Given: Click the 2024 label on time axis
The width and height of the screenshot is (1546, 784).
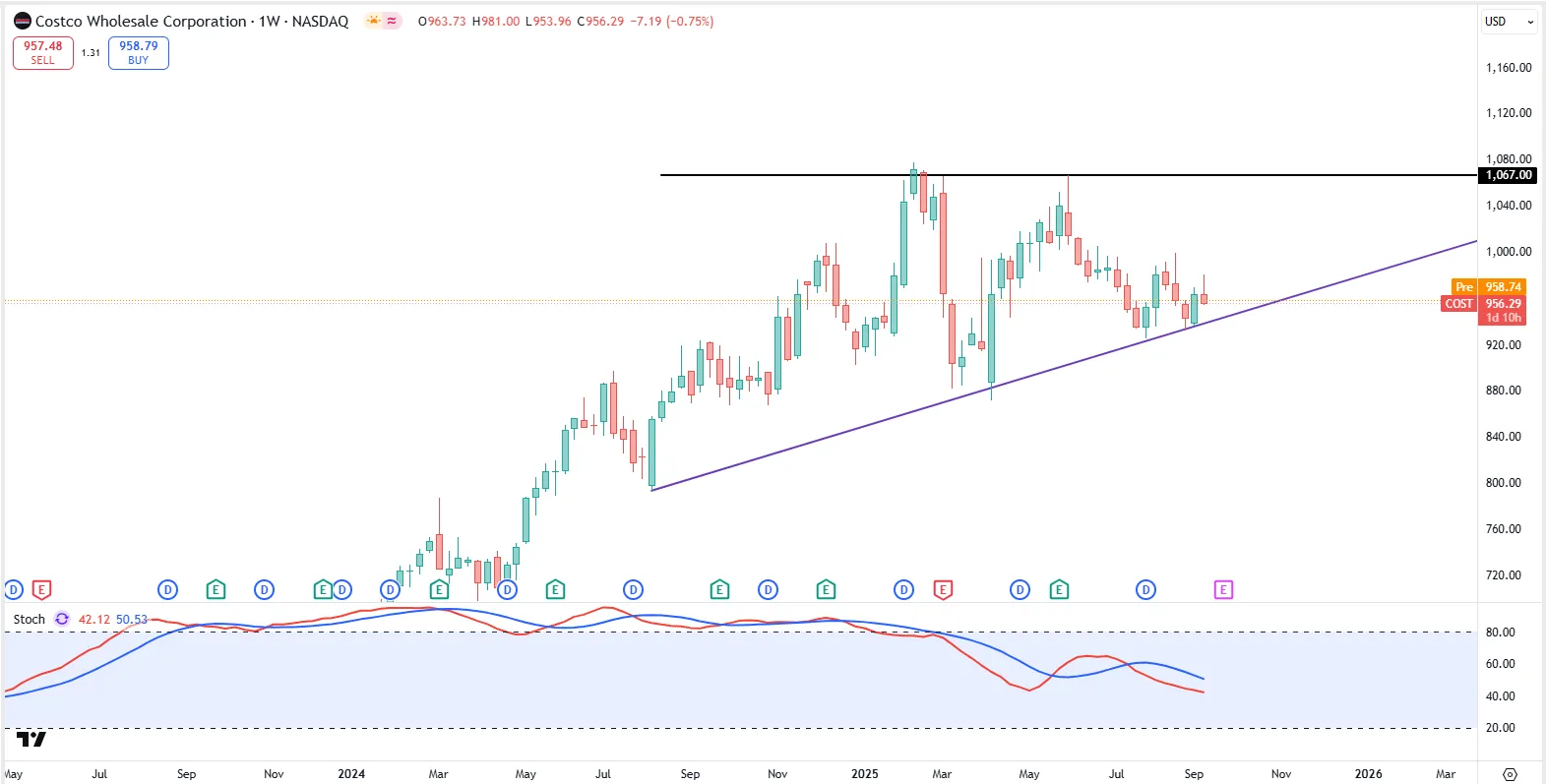Looking at the screenshot, I should 351,774.
